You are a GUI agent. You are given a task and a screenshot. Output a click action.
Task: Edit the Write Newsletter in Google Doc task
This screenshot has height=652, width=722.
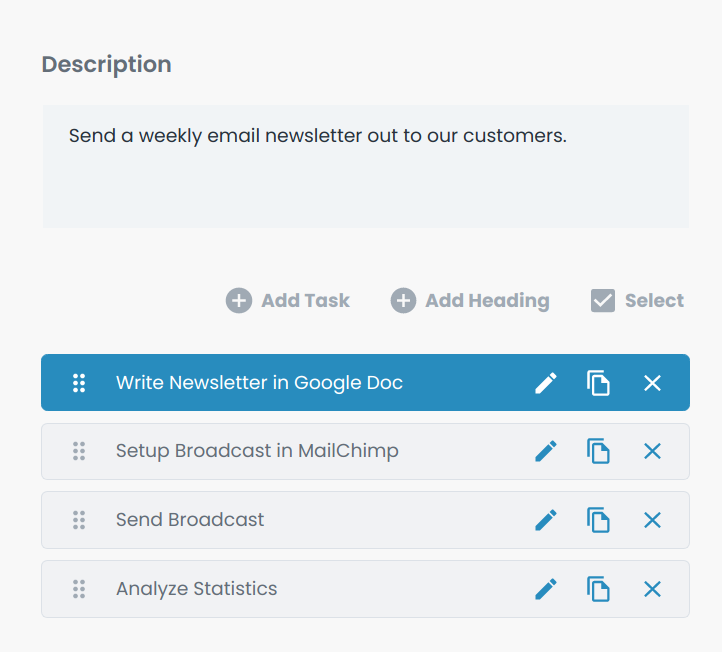[x=546, y=383]
